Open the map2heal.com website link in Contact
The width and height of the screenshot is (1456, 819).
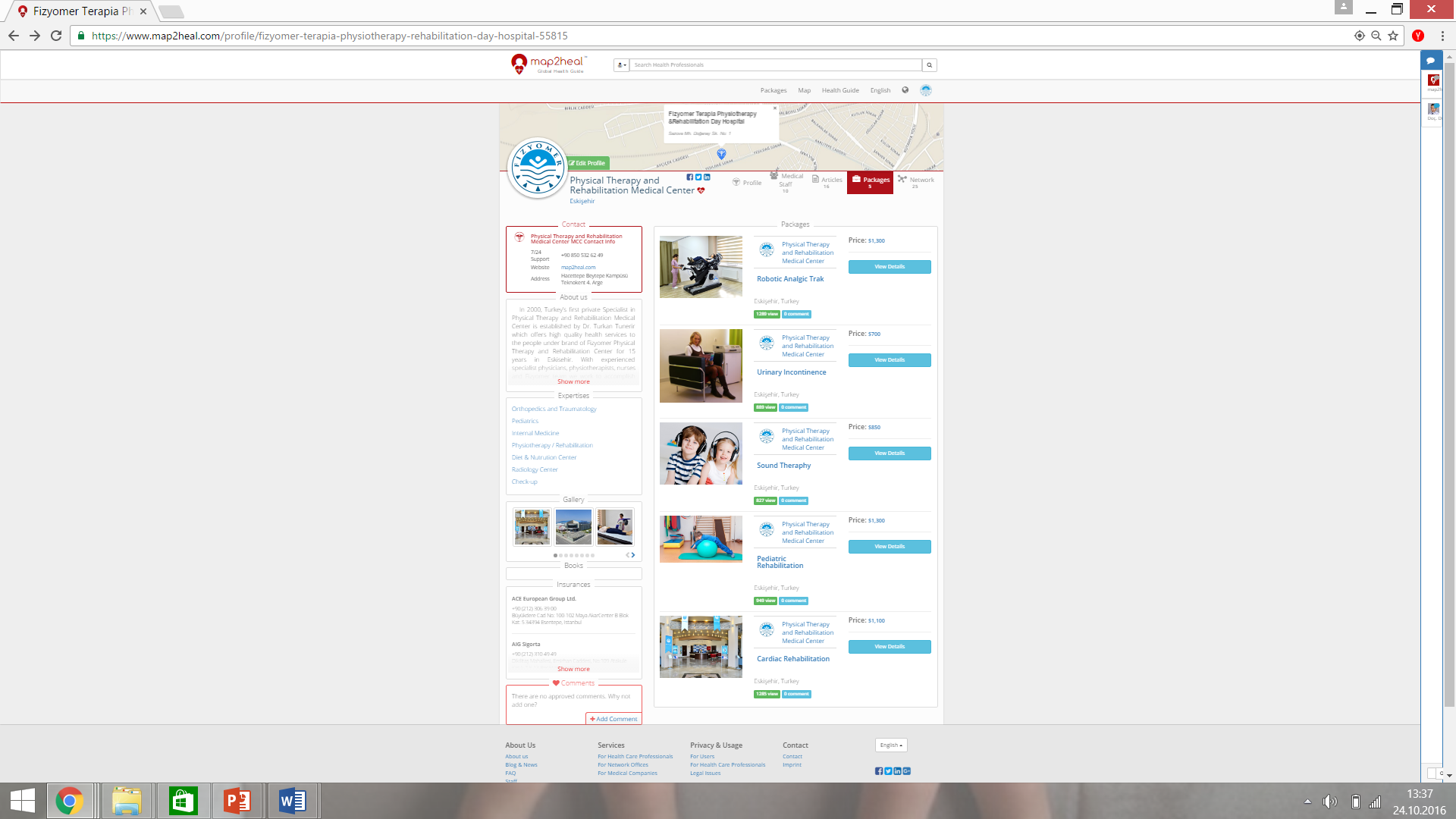[x=578, y=268]
